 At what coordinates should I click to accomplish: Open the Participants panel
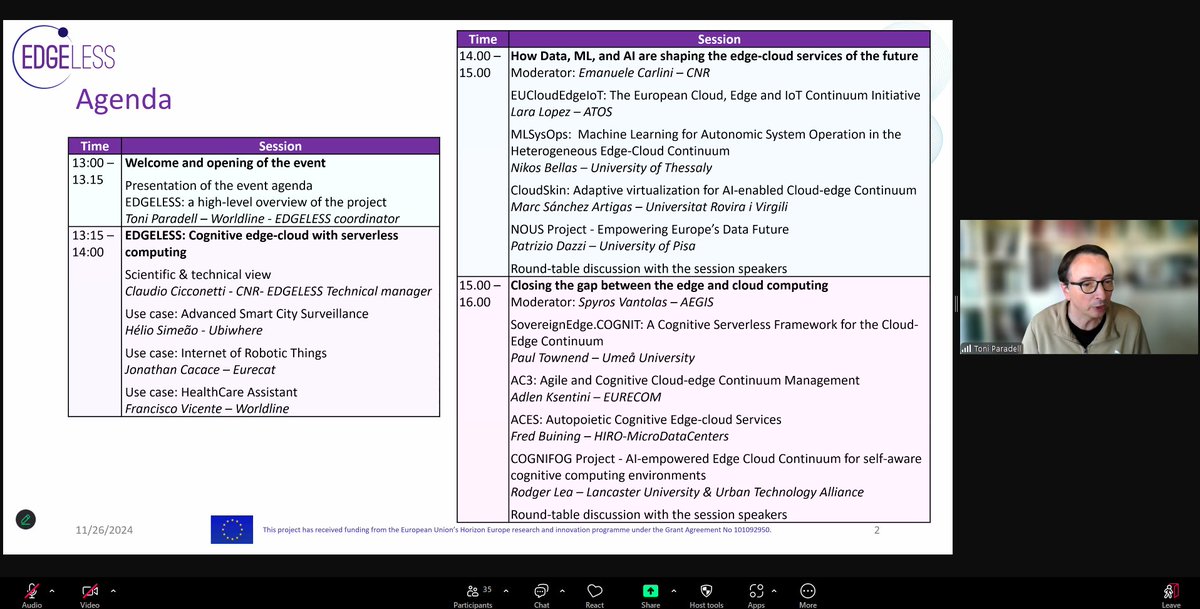473,594
